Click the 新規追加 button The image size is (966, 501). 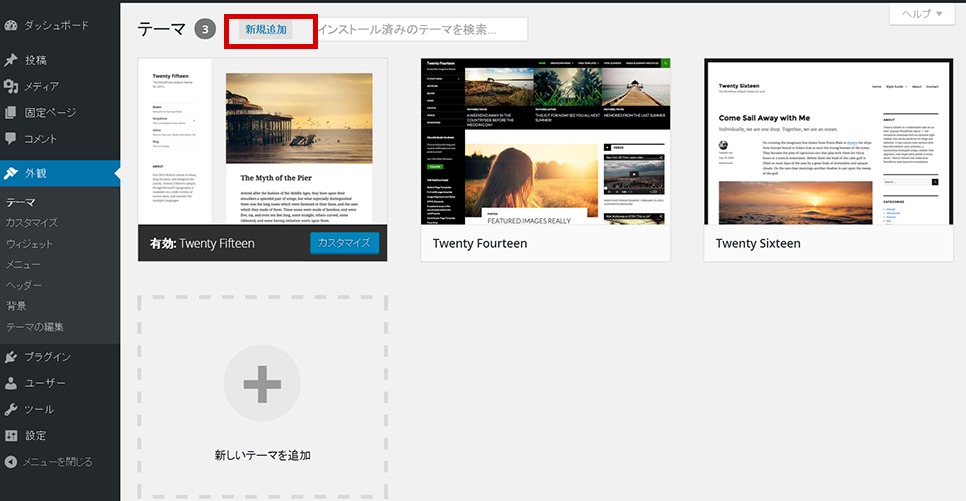point(266,30)
